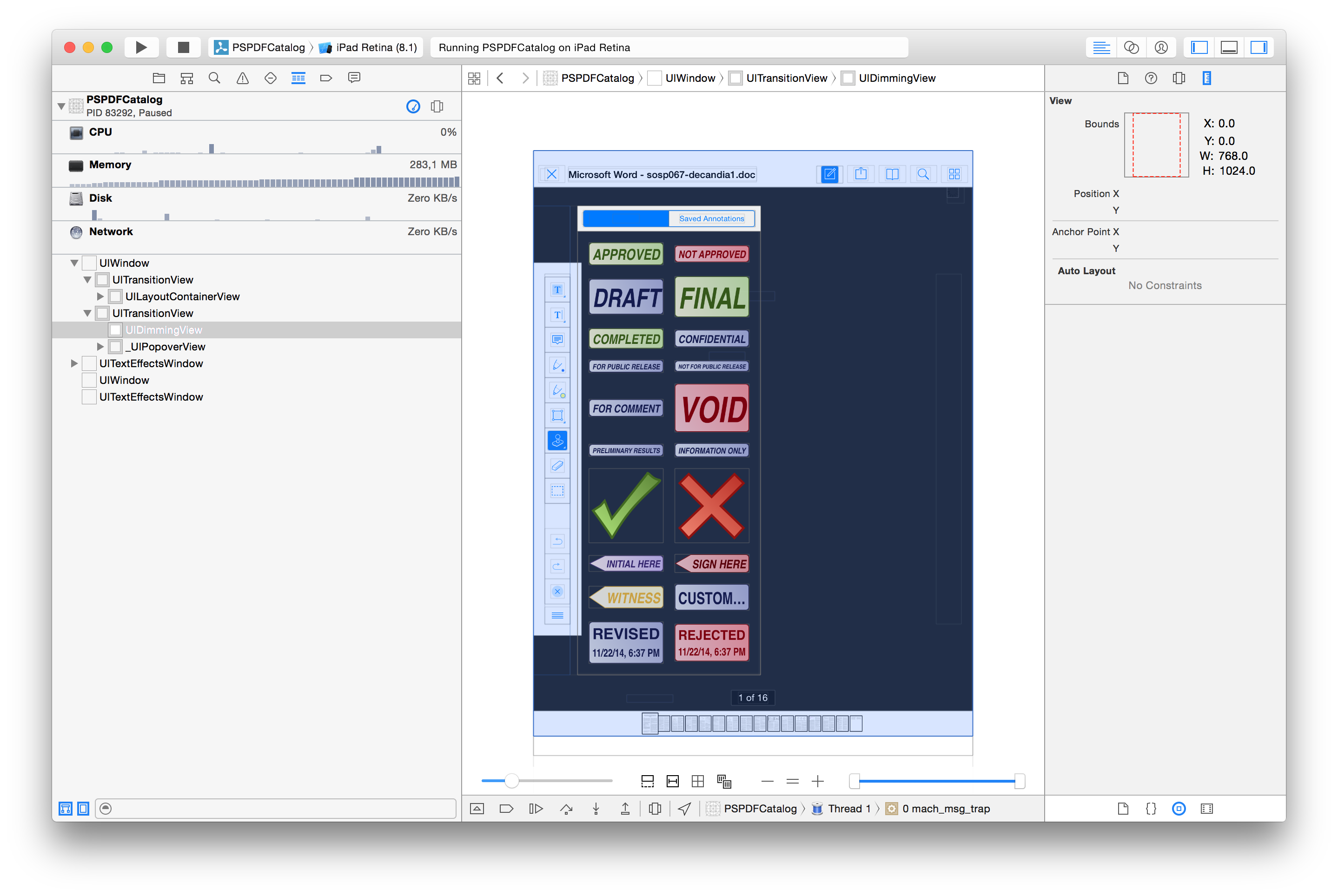Show the Version editor
The height and width of the screenshot is (896, 1338).
pyautogui.click(x=1161, y=47)
